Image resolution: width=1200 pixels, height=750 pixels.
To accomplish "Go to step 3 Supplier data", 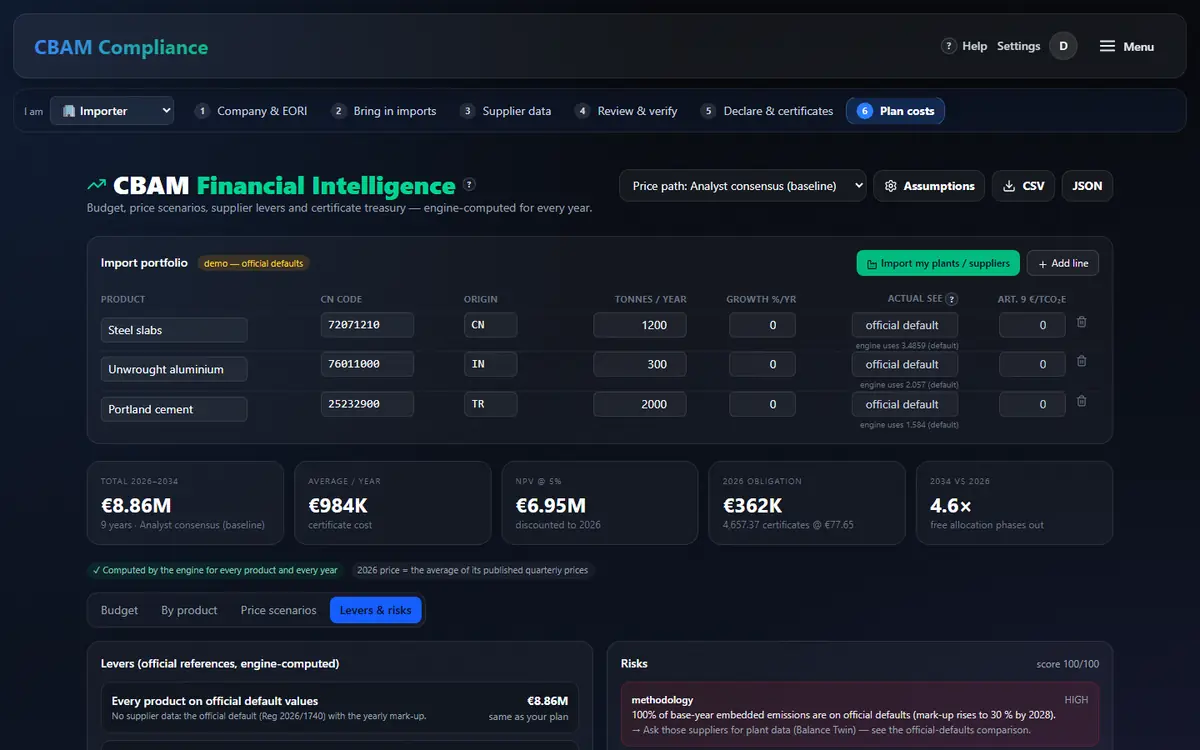I will coord(505,111).
